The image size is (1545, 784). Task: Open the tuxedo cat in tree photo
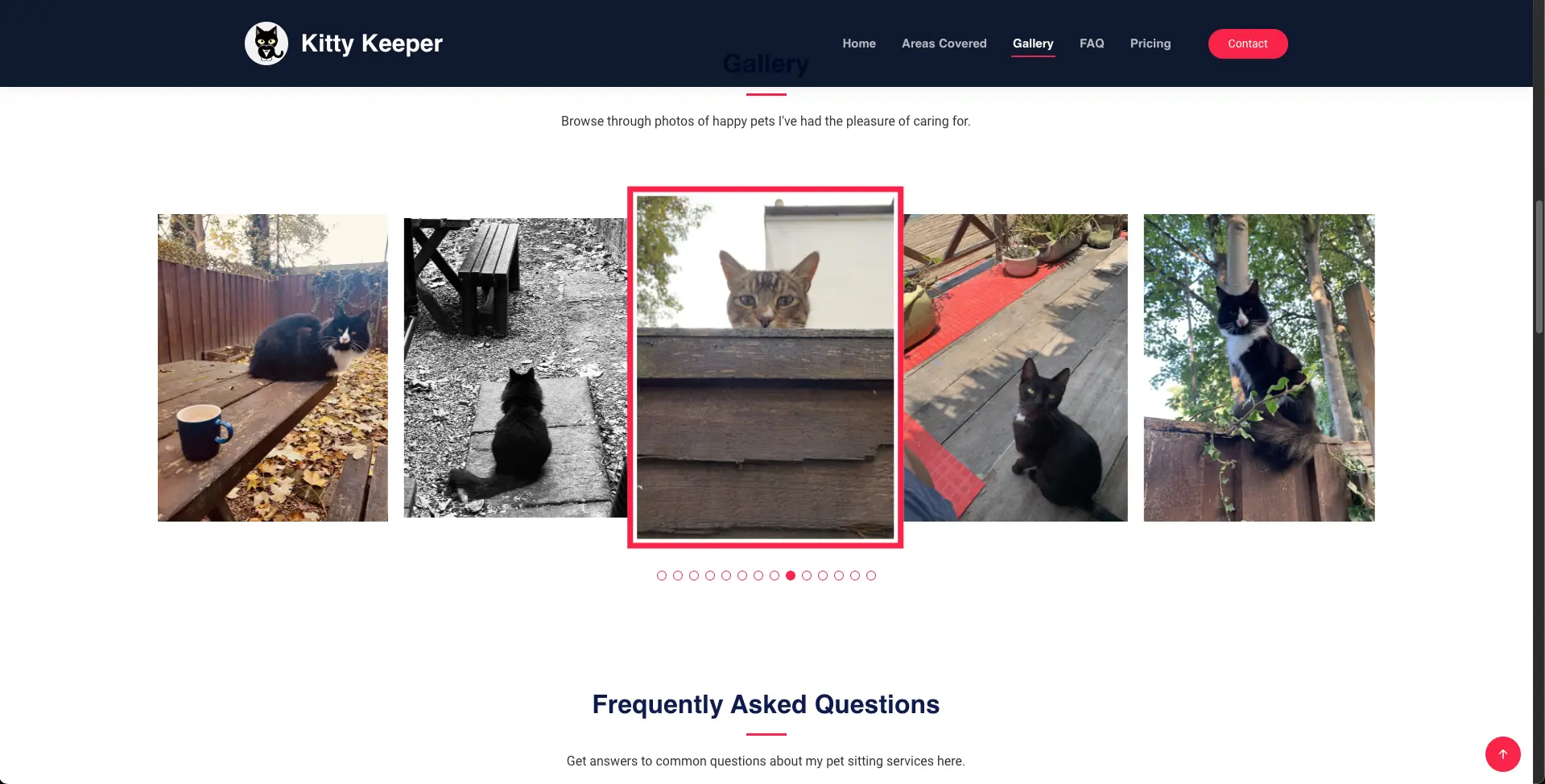[x=1259, y=367]
